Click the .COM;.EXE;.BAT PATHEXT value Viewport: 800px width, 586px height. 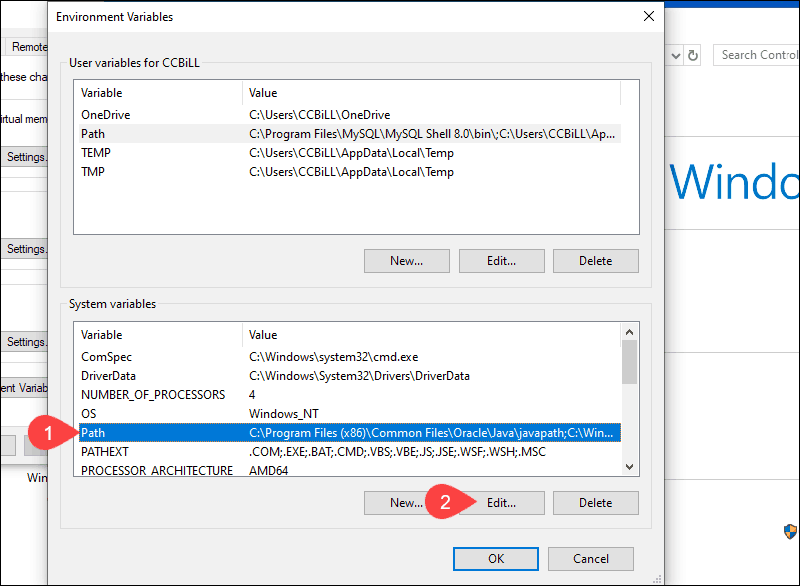click(397, 451)
